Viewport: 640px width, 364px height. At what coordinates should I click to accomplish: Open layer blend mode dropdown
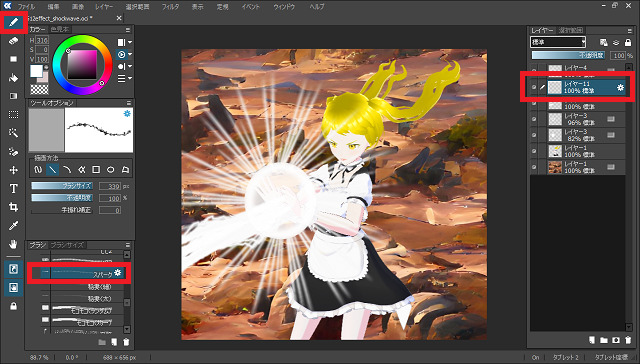(x=558, y=42)
